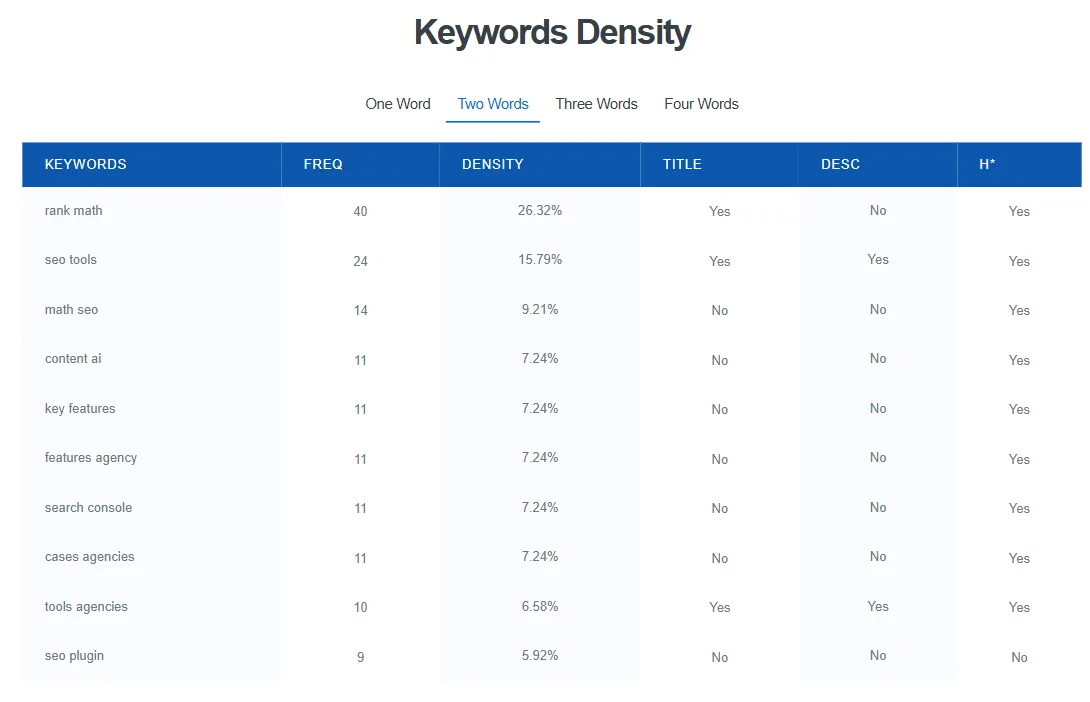Click the Yes value under TITLE for 'seo tools'
The width and height of the screenshot is (1090, 702).
[x=719, y=261]
